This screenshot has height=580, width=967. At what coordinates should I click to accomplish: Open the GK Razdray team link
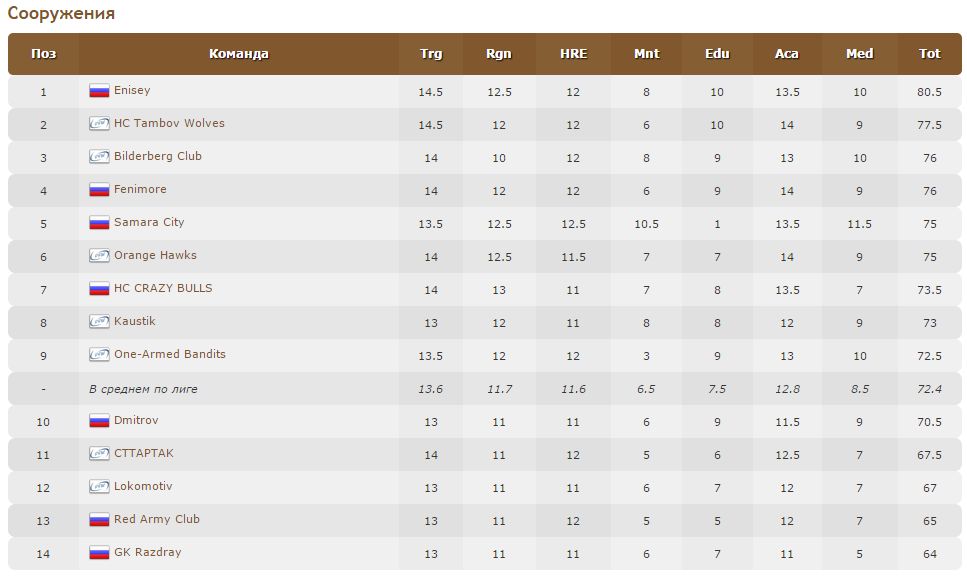tap(147, 552)
